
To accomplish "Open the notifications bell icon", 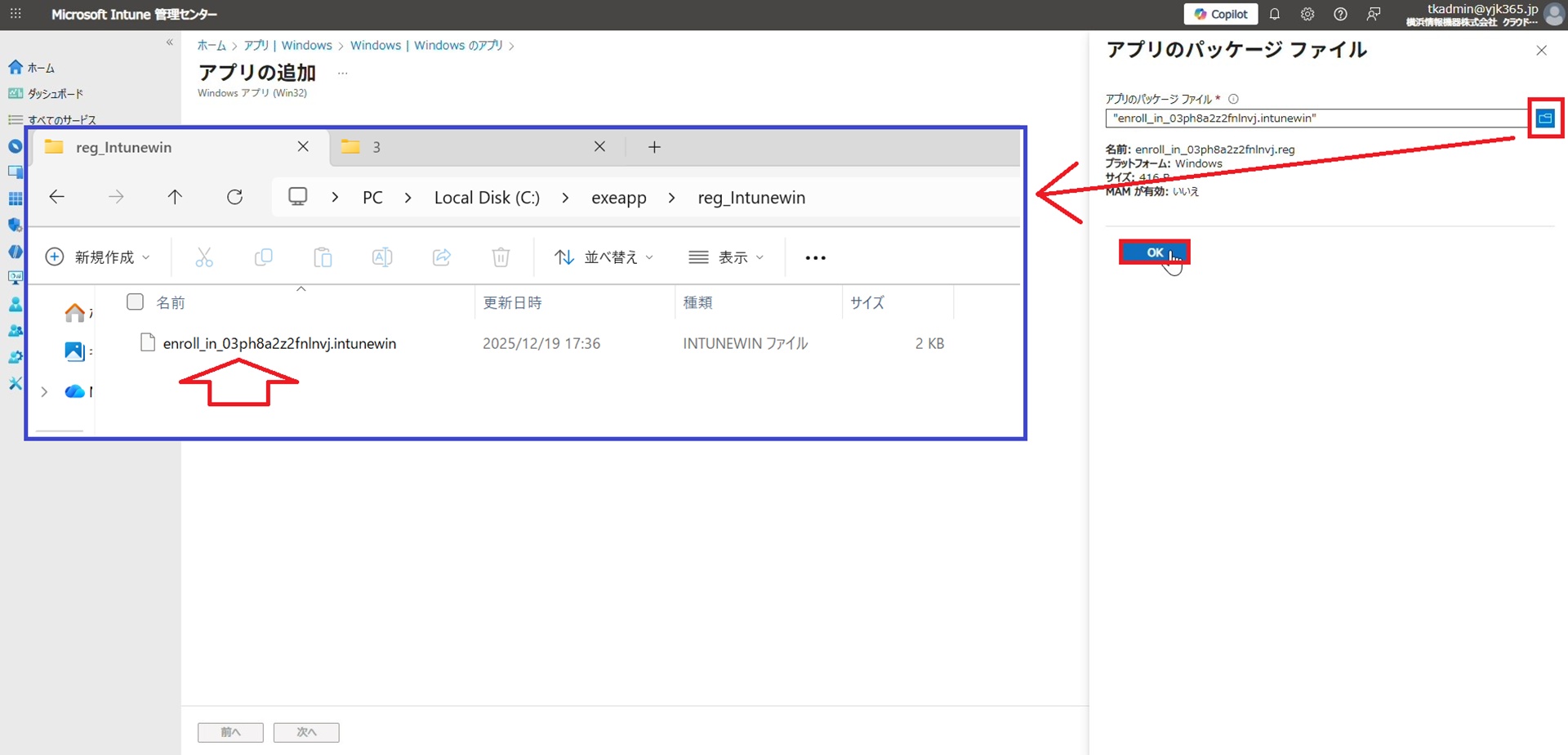I will pos(1274,14).
